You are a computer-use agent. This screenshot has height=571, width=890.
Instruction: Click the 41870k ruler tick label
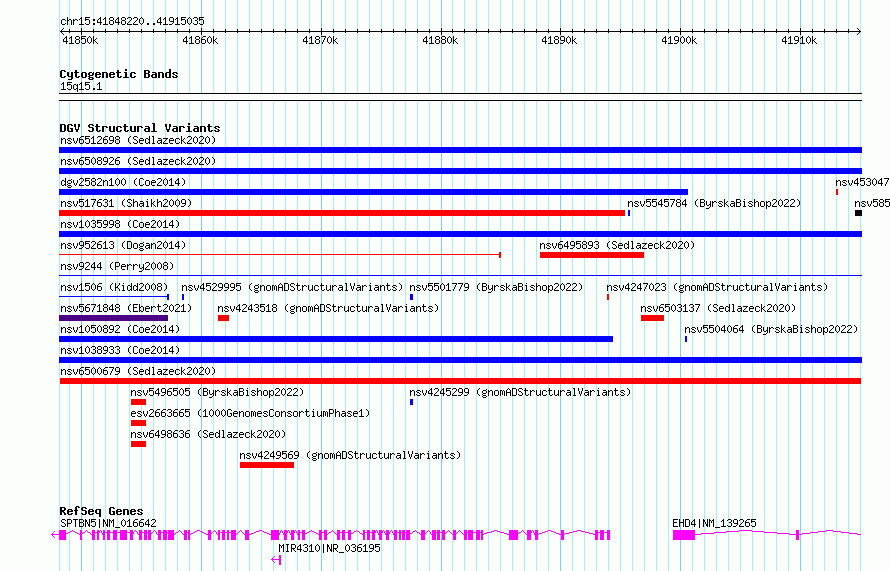pyautogui.click(x=320, y=40)
